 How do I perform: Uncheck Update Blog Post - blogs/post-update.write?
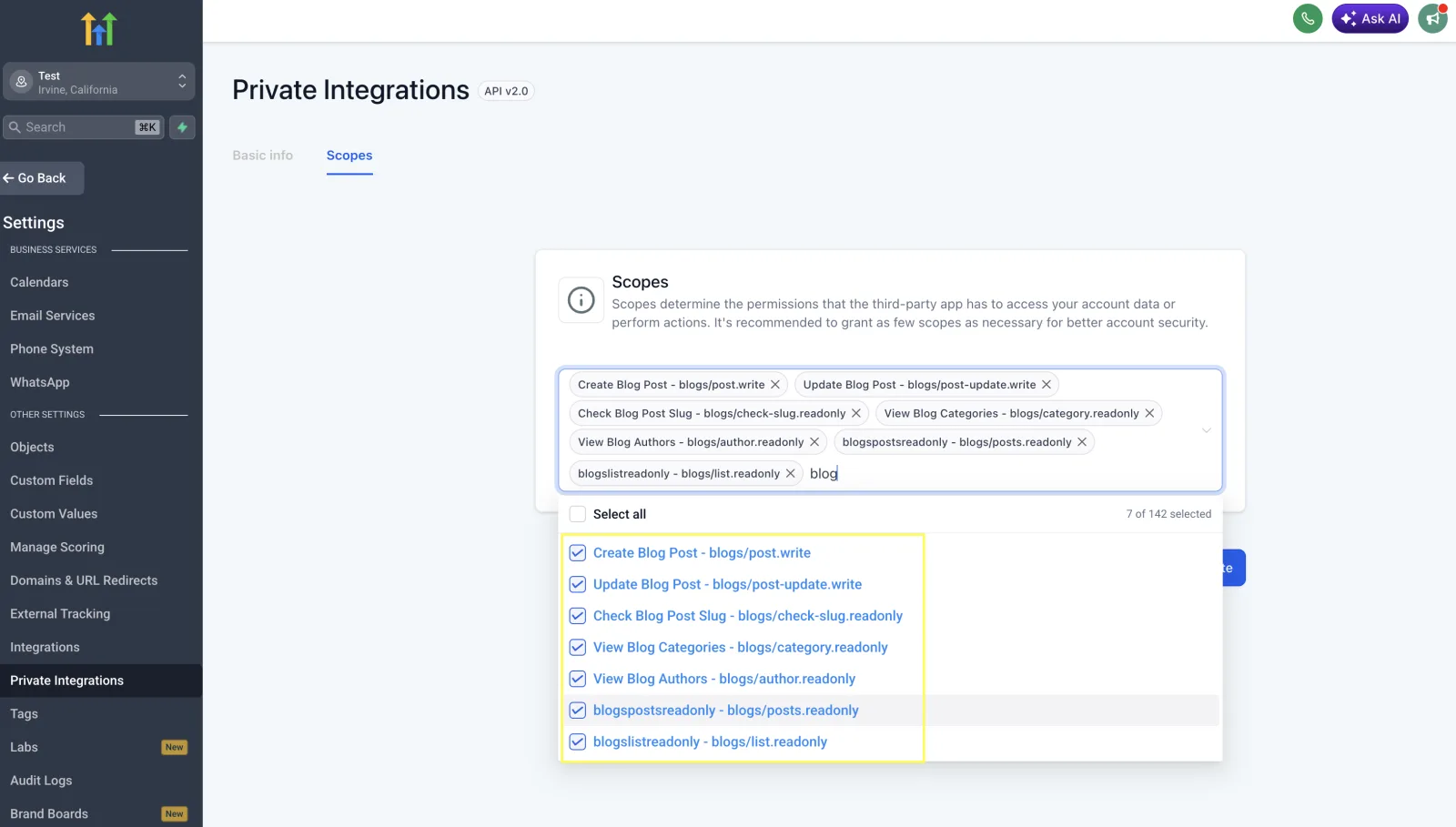(578, 584)
